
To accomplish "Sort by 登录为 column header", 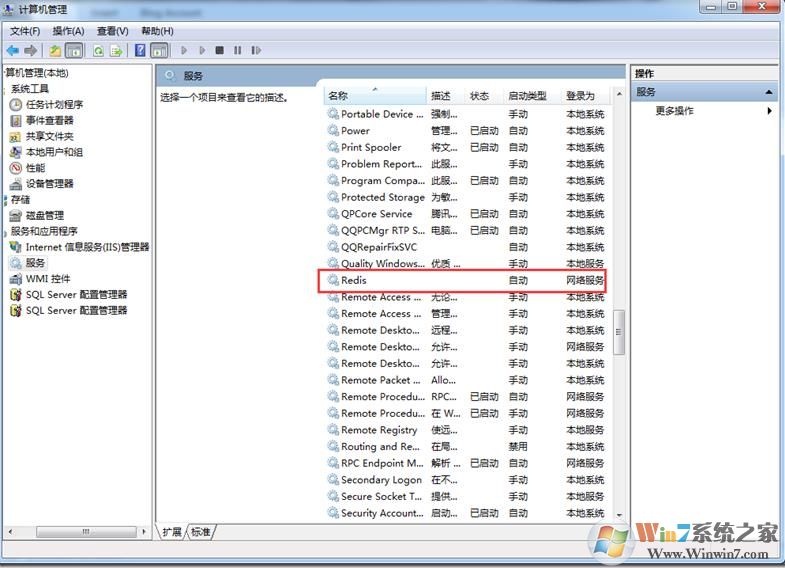I will (586, 96).
